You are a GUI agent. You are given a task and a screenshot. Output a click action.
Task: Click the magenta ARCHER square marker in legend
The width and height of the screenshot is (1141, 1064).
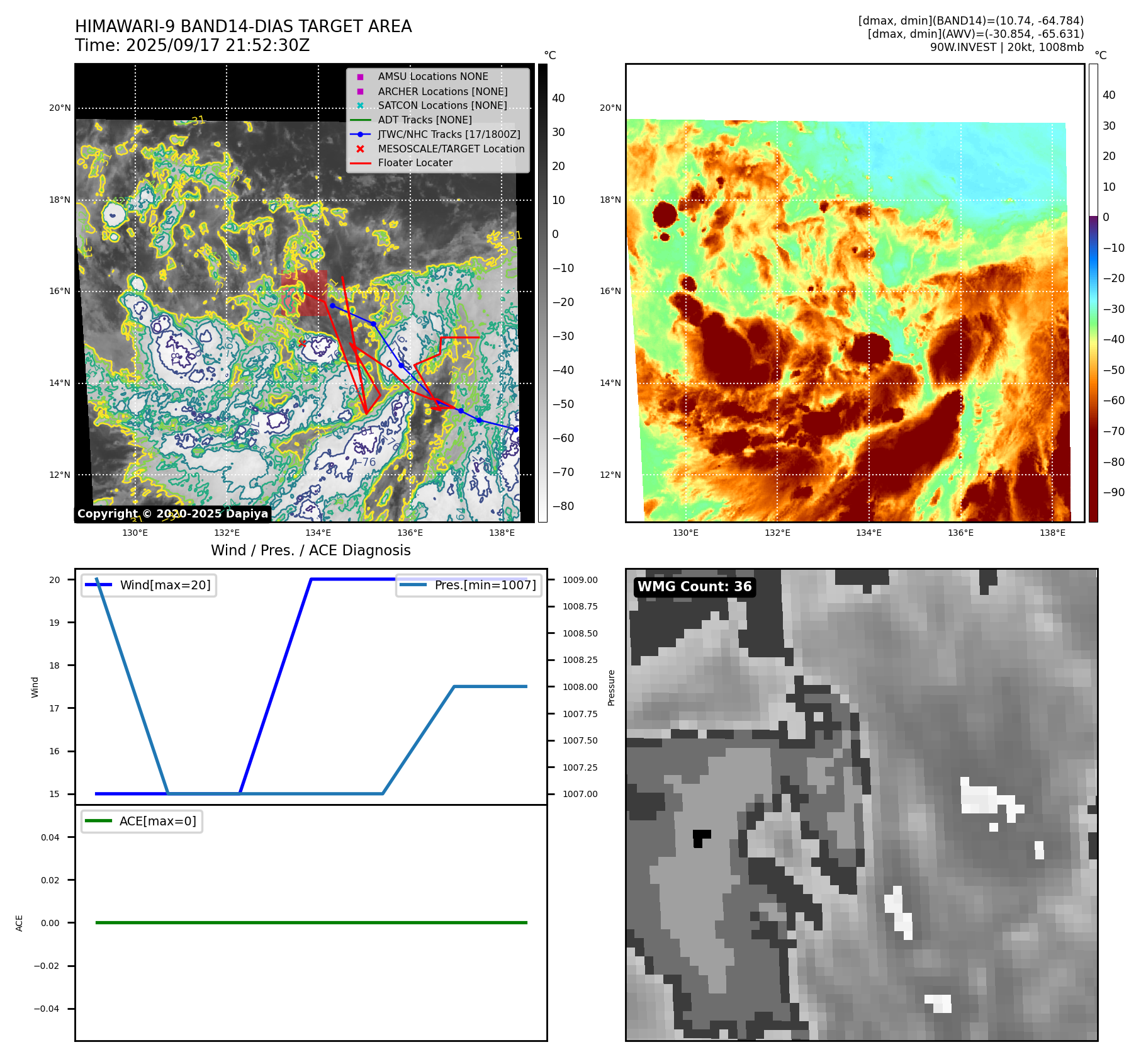(x=360, y=91)
